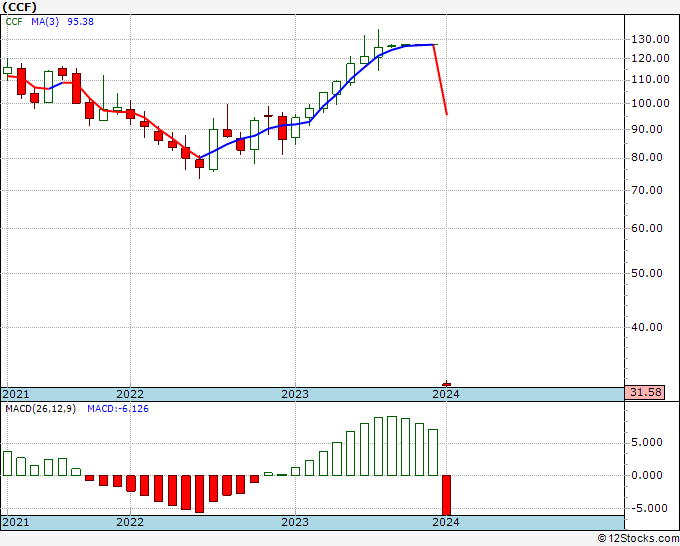
Task: Click the large red MACD bar at 2024
Action: point(447,495)
